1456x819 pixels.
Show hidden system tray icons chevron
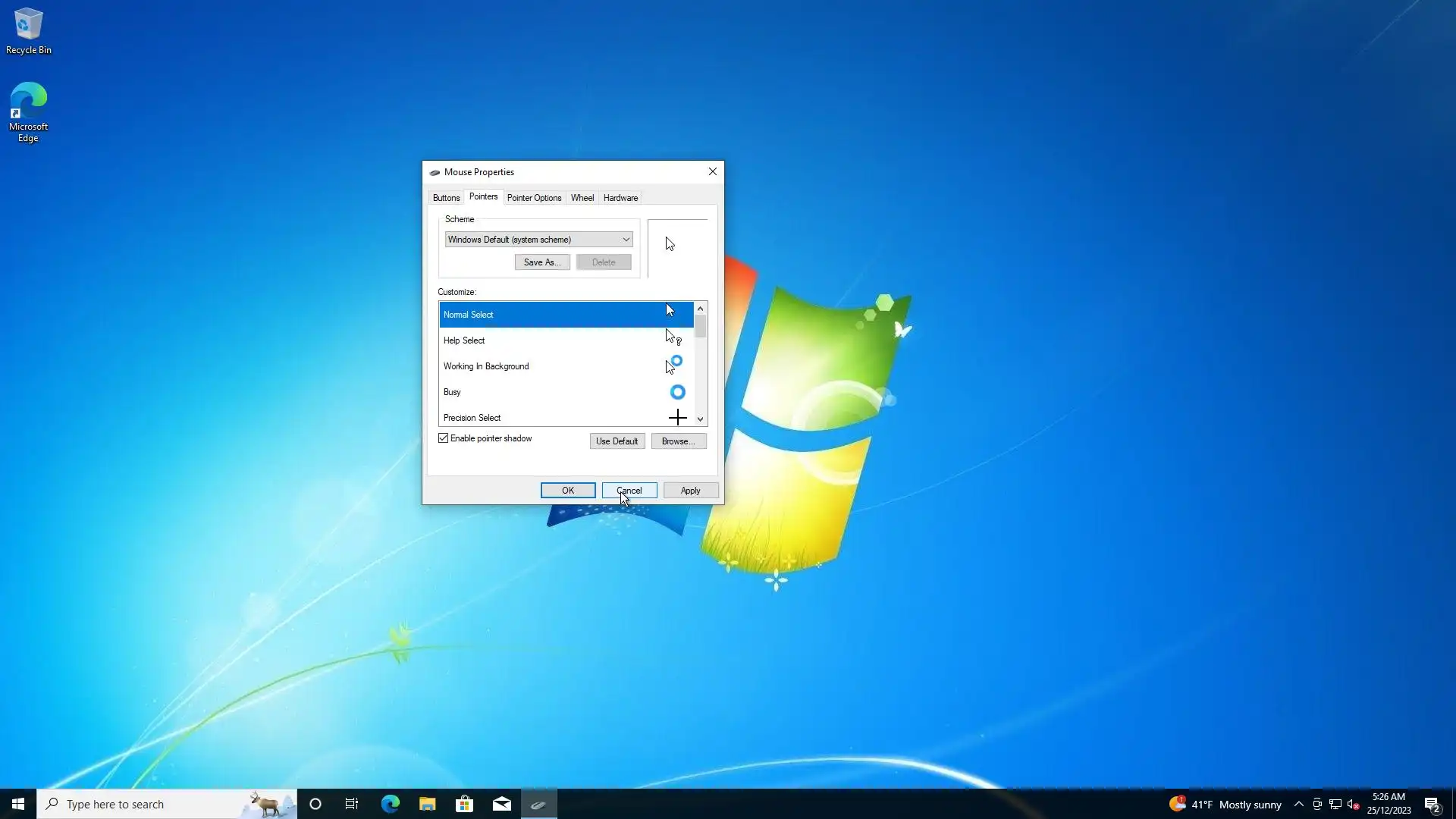click(1298, 804)
